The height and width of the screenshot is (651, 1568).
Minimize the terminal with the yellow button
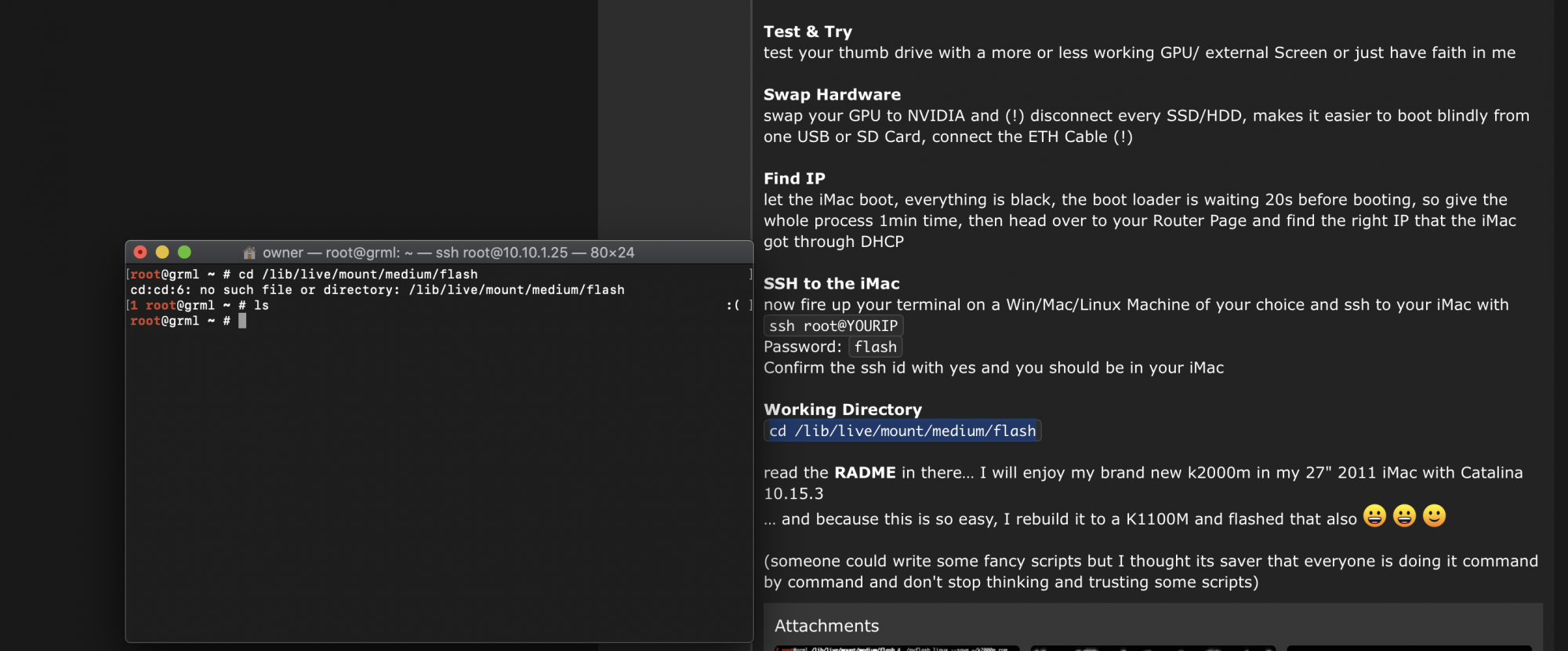(x=162, y=252)
